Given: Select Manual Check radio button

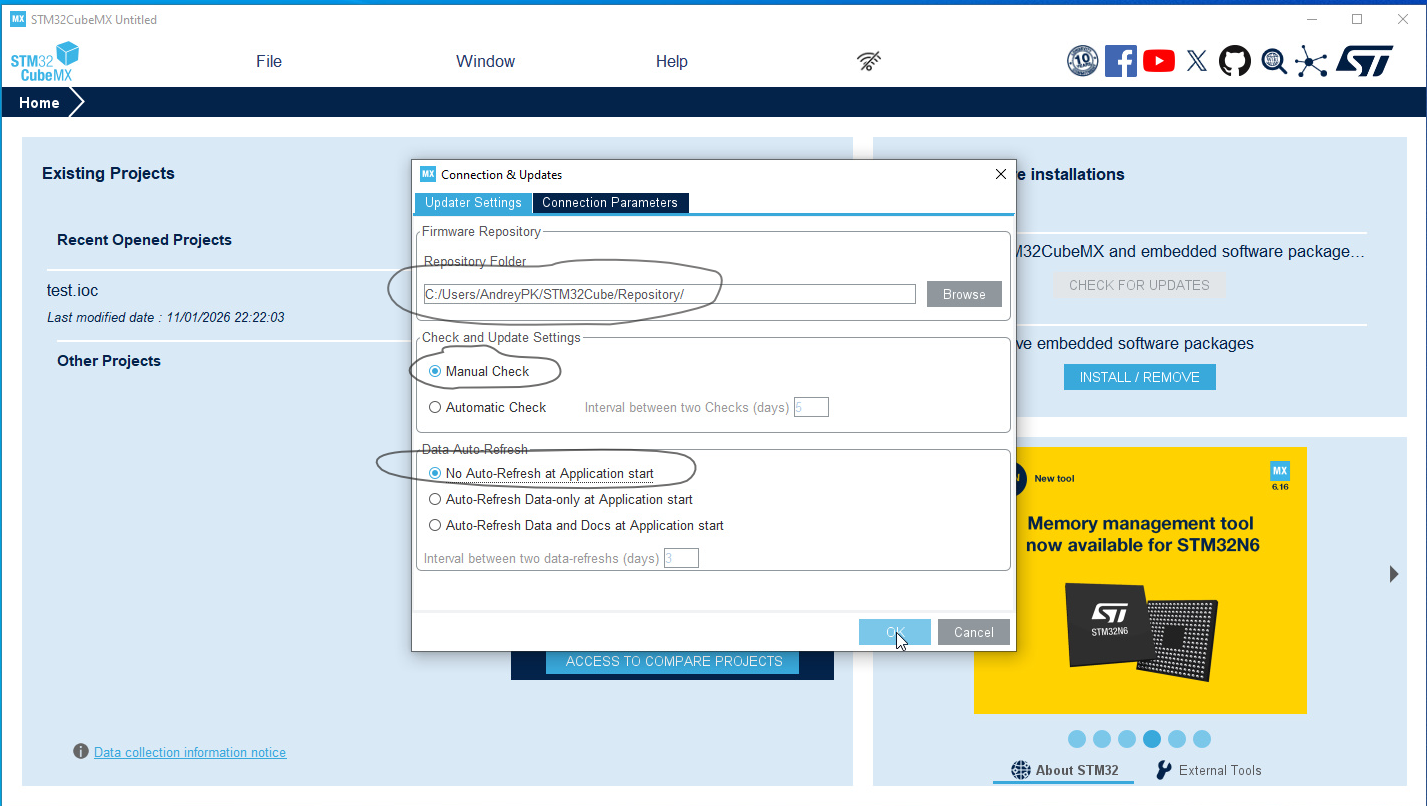Looking at the screenshot, I should point(435,371).
